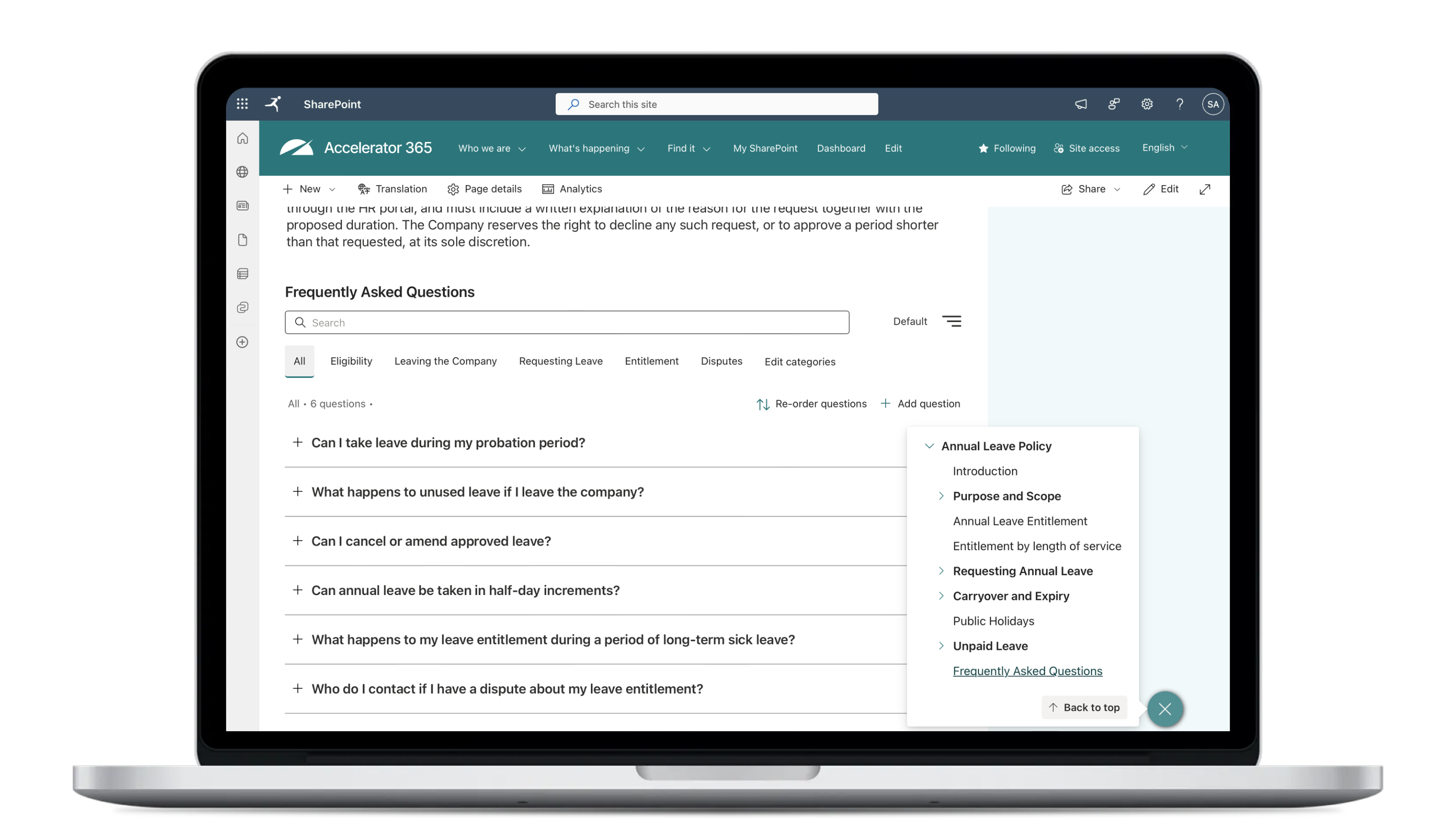Open the FAQ layout lines icon next to Default
Image resolution: width=1456 pixels, height=827 pixels.
point(952,321)
